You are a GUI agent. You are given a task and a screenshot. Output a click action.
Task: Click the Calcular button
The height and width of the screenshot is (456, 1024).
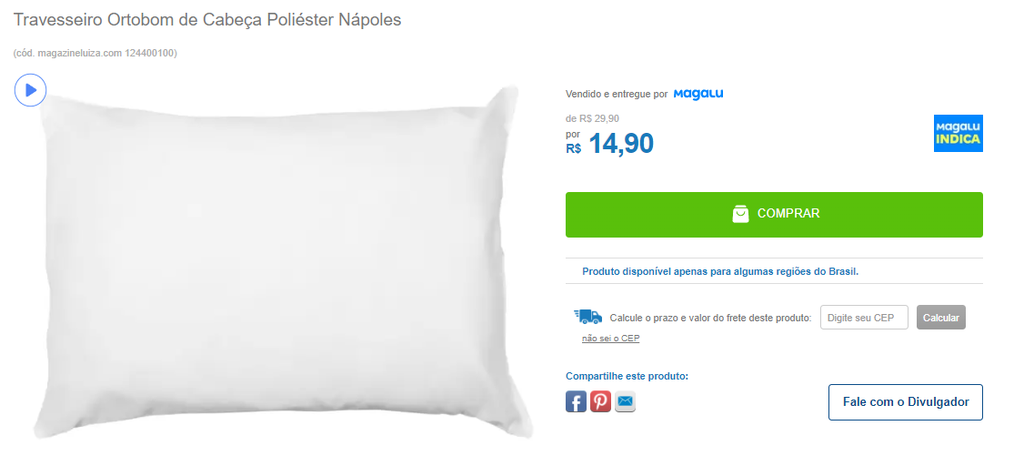click(941, 318)
